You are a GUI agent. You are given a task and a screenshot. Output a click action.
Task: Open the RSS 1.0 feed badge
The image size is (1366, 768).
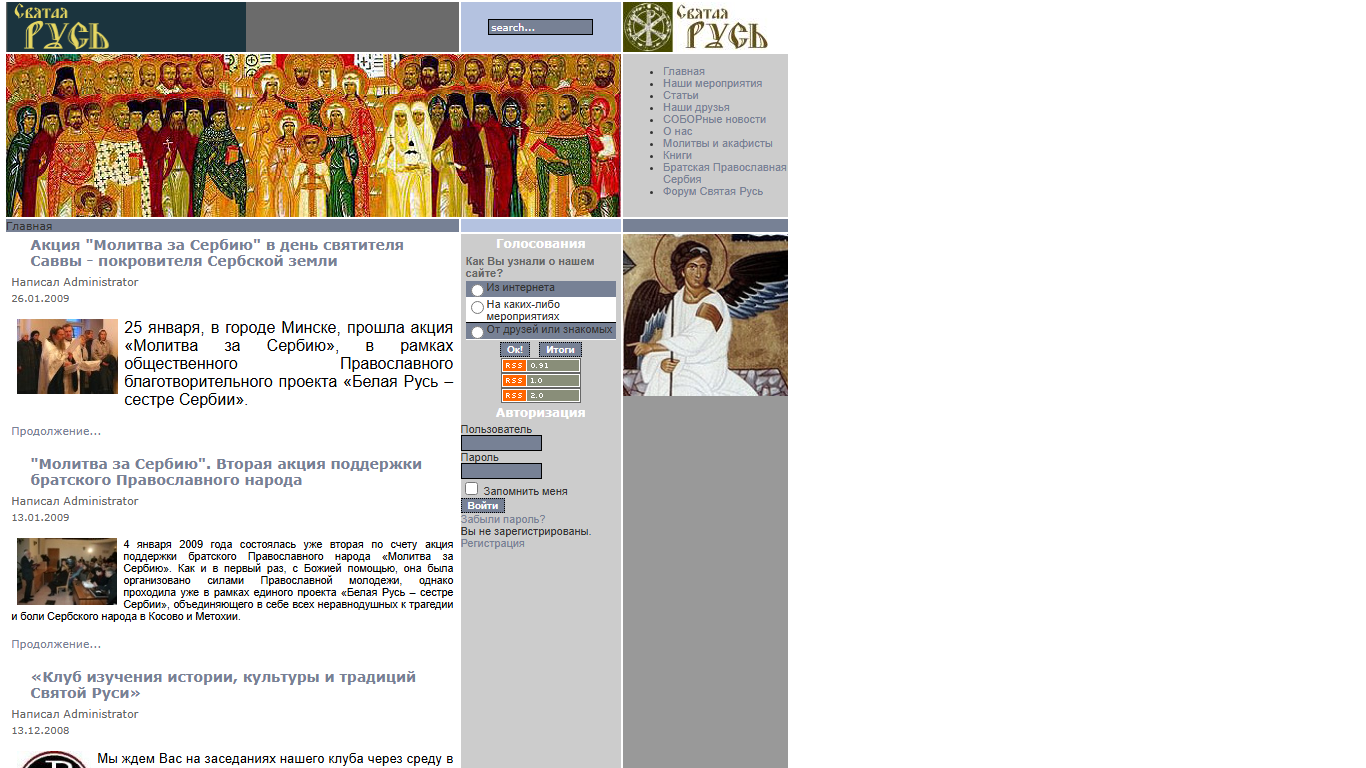click(541, 381)
